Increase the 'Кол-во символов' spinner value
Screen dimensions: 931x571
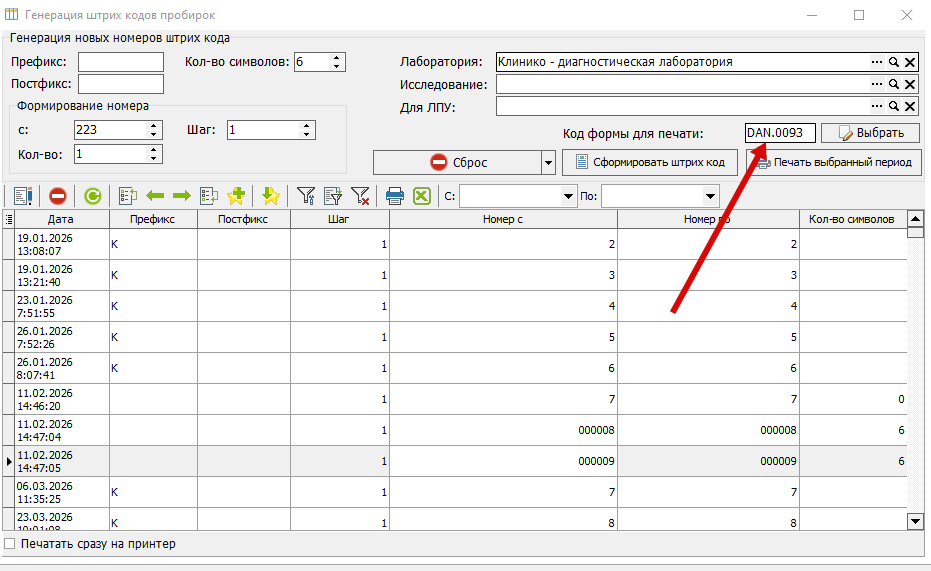click(x=337, y=58)
